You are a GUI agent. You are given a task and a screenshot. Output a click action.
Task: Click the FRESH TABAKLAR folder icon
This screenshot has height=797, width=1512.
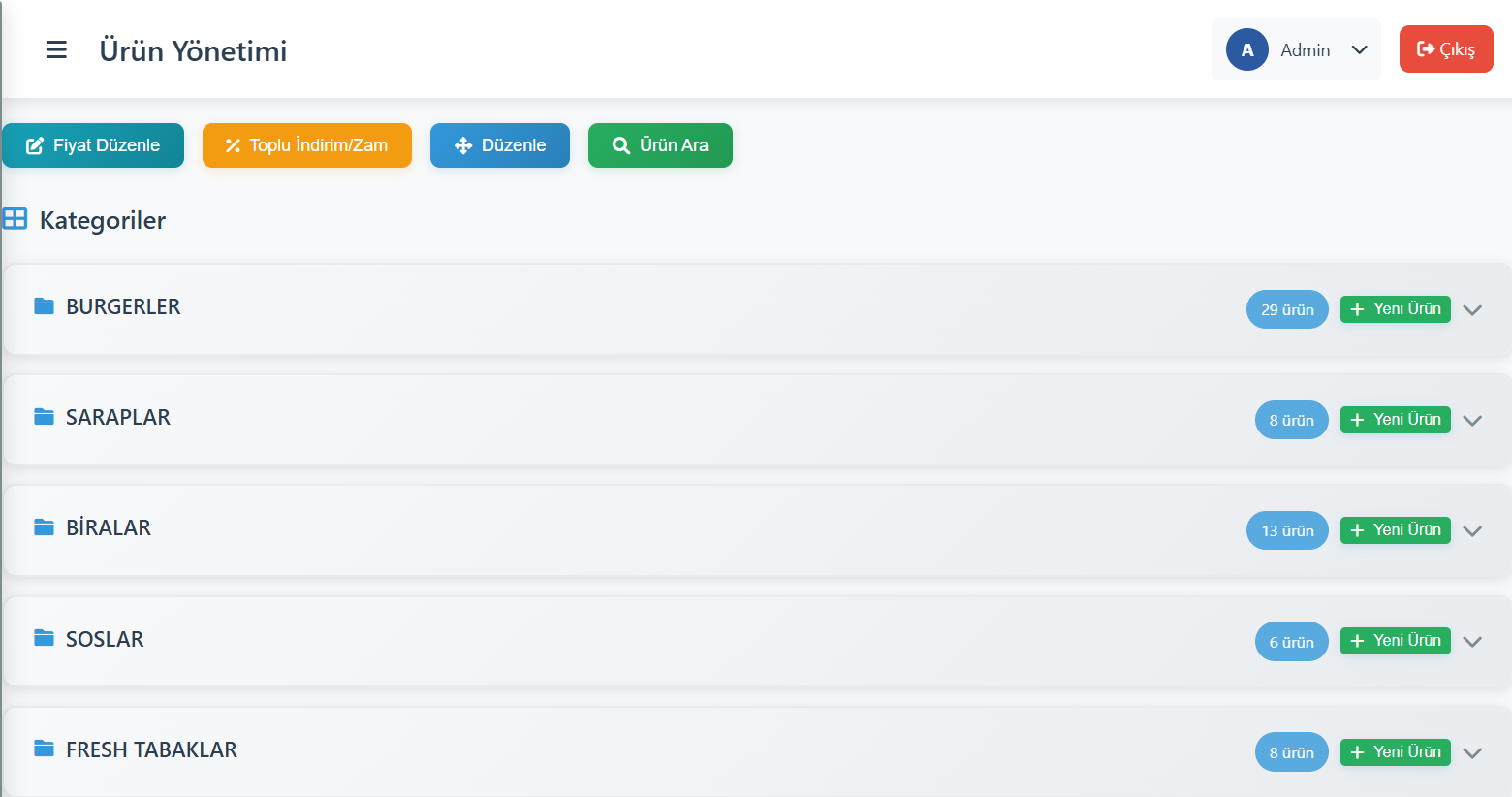44,749
